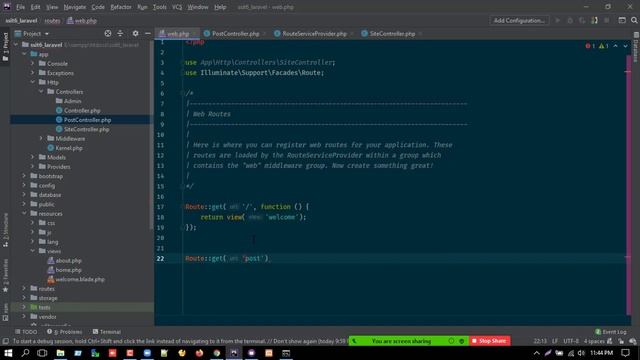Click 4 spaces indent setting
640x360 pixels.
tap(594, 341)
